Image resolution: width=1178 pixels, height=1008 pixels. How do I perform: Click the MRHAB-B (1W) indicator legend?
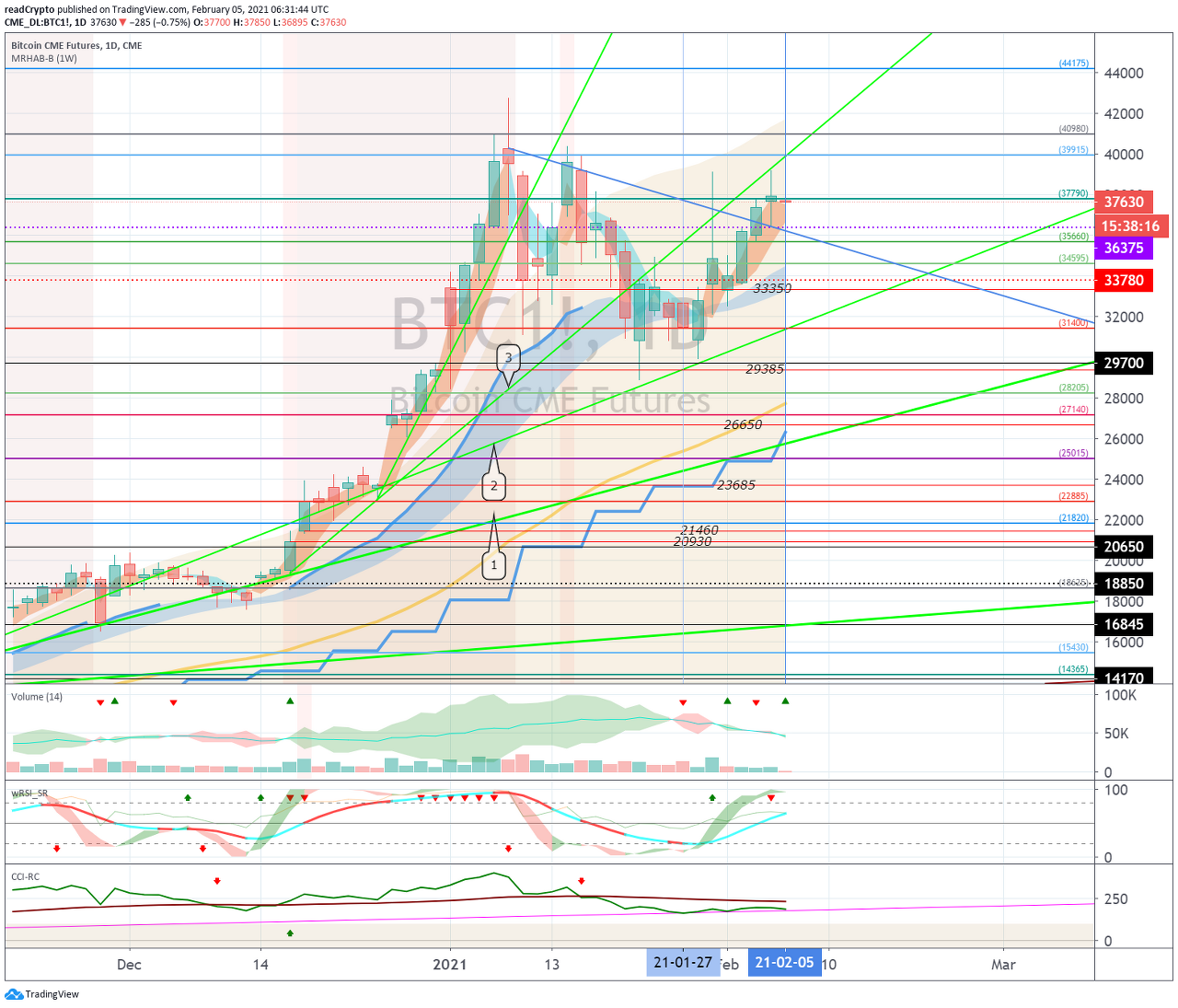[x=44, y=58]
